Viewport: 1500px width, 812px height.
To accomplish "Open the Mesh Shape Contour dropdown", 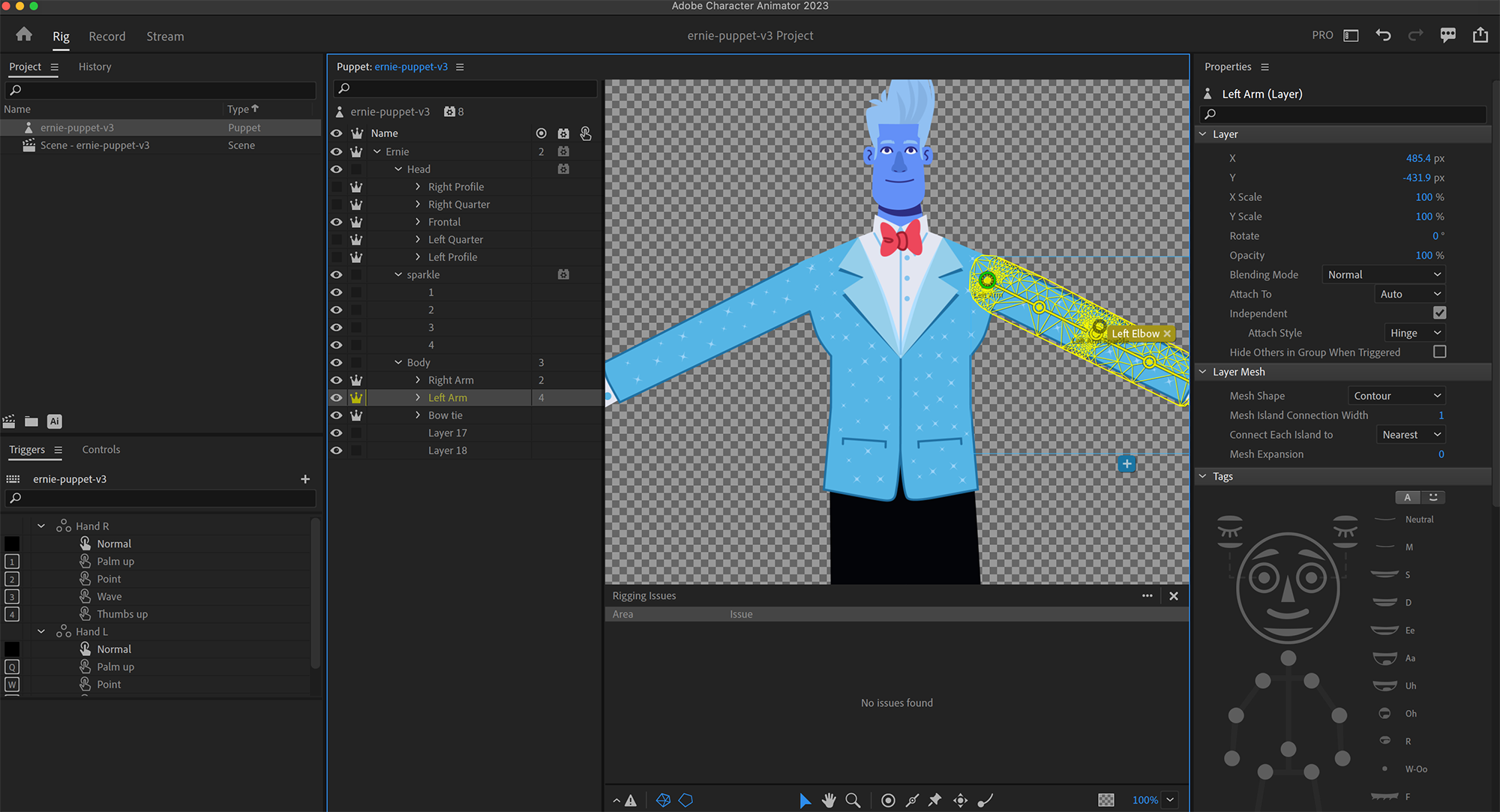I will tap(1396, 396).
